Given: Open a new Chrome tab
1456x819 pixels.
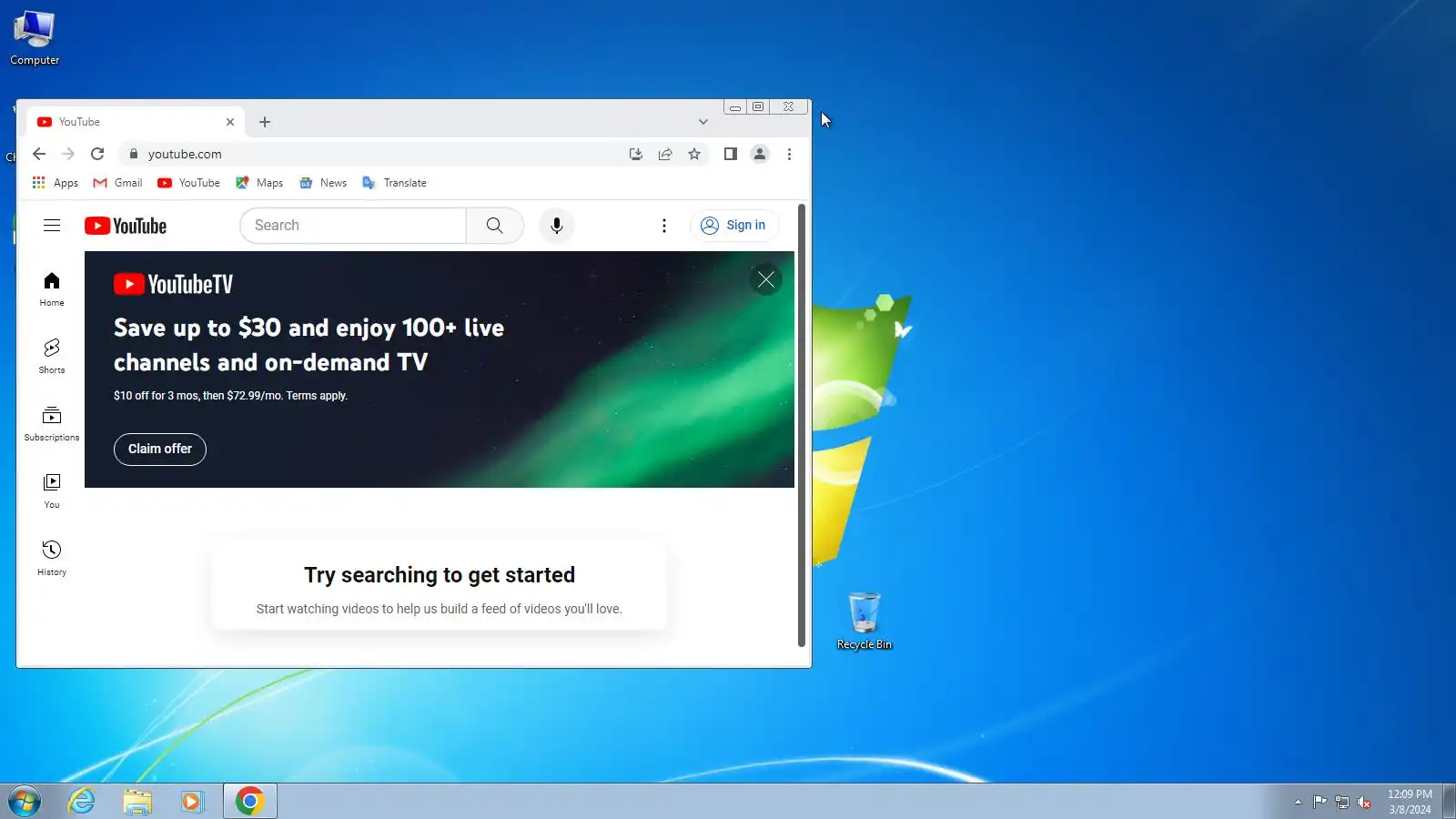Looking at the screenshot, I should tap(265, 122).
